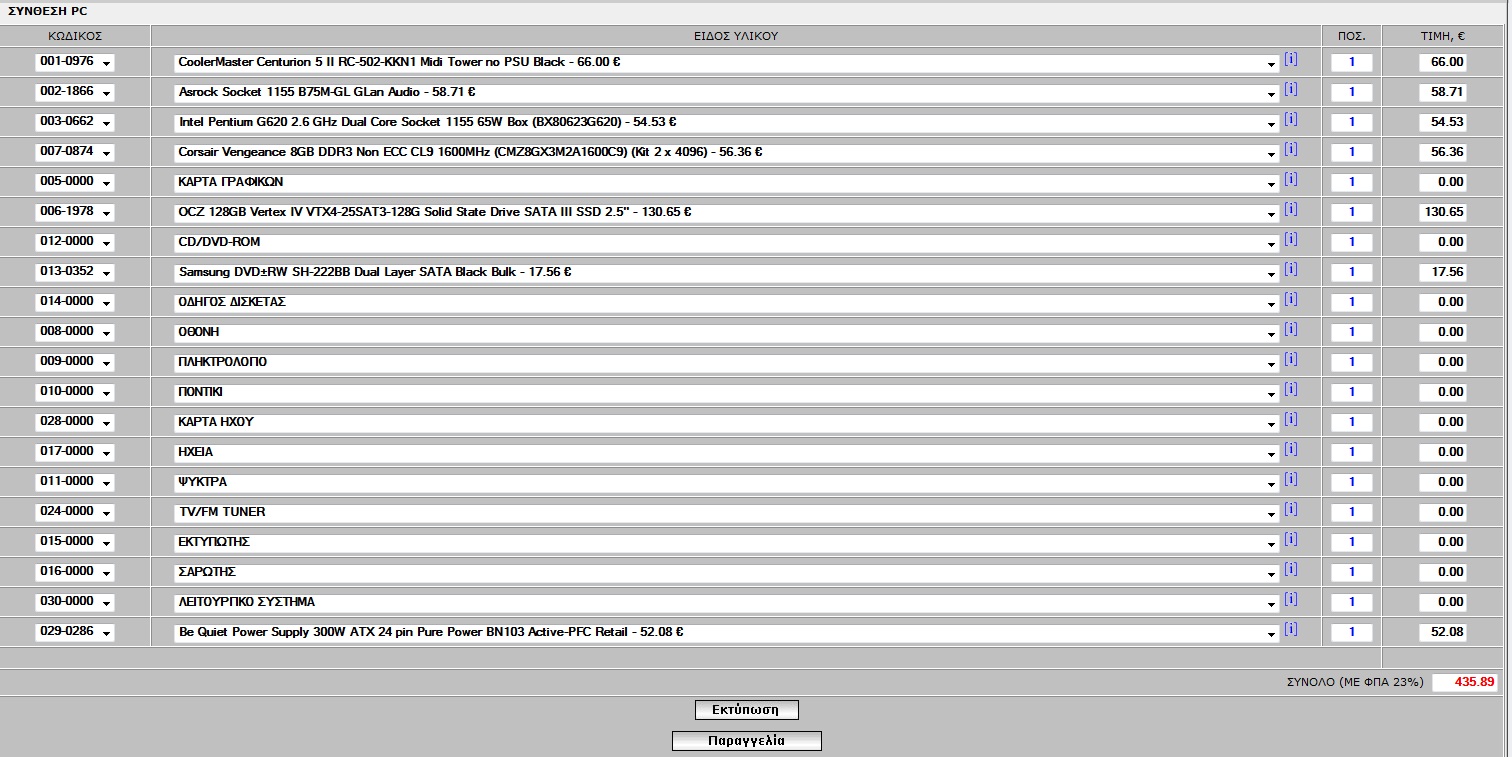Image resolution: width=1512 pixels, height=757 pixels.
Task: Click the ΚΩΔΙΚΟΣ column header
Action: (75, 36)
